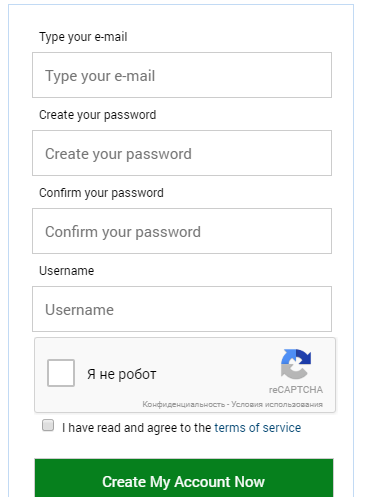Tick the "Я не робот" reCAPTCHA checkbox
Viewport: 381px width, 497px height.
pos(61,373)
